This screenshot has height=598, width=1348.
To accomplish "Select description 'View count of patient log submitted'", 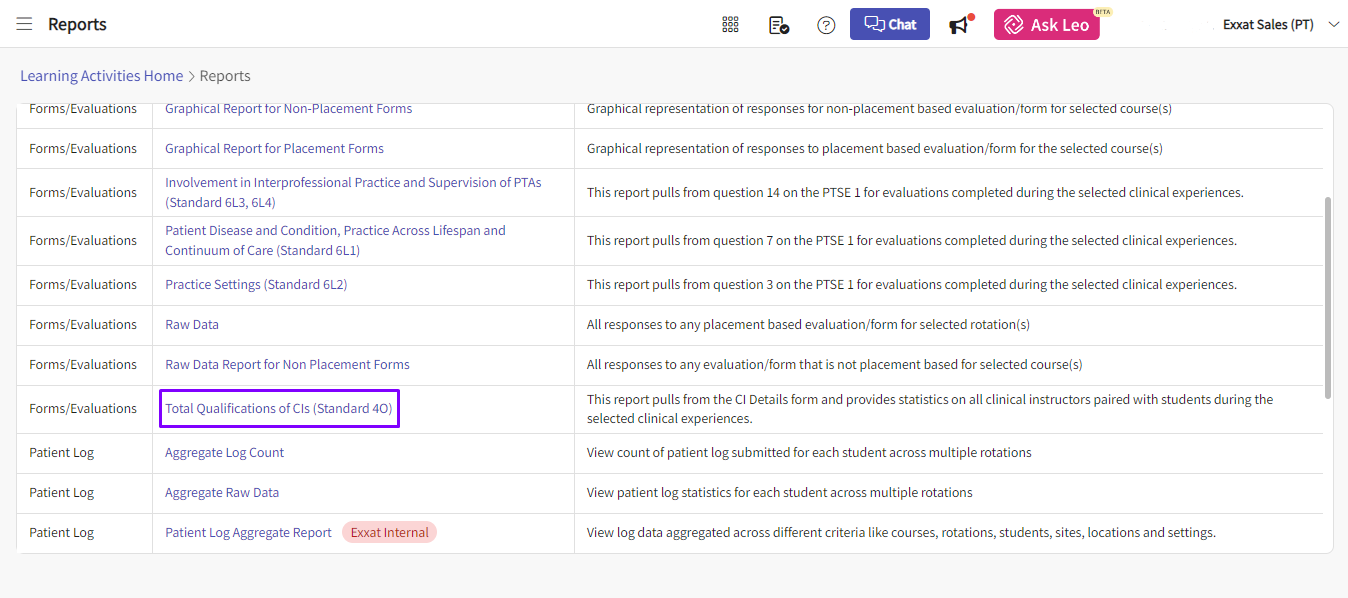I will pyautogui.click(x=809, y=452).
